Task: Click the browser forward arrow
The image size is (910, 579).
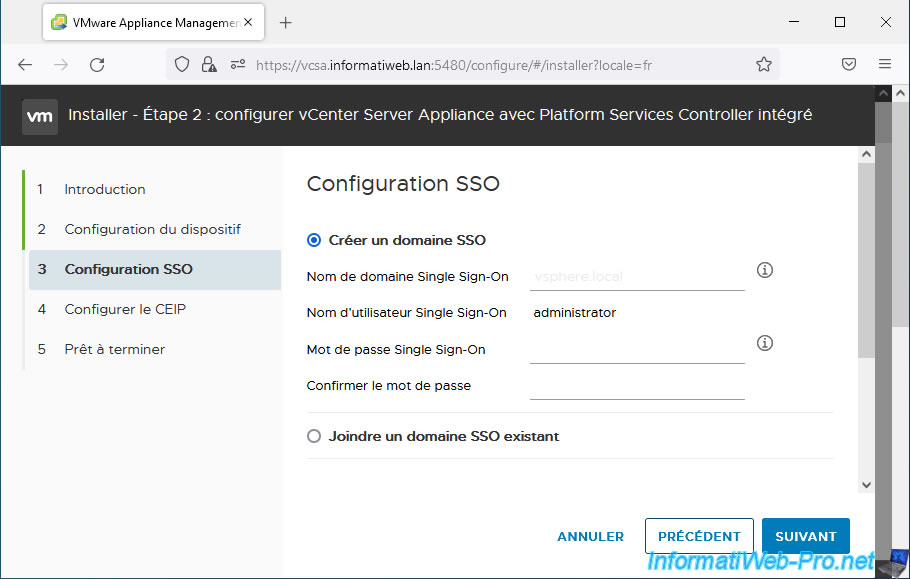Action: click(x=61, y=64)
